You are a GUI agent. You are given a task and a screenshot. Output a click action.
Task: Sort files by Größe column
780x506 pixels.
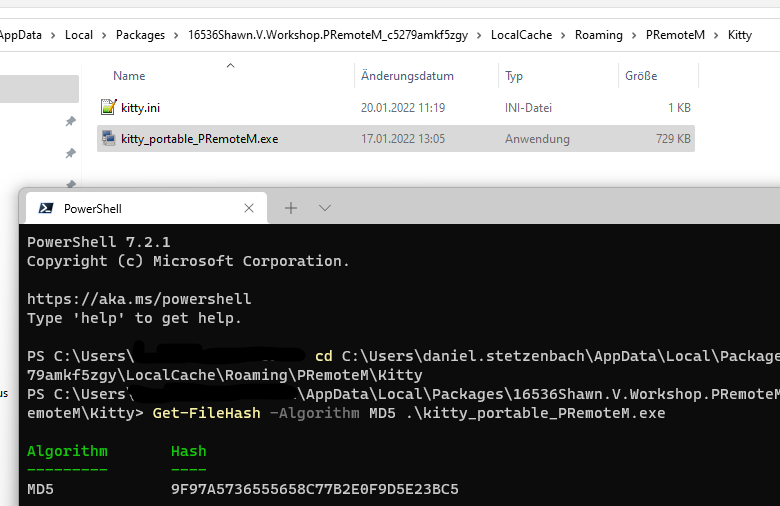pyautogui.click(x=641, y=76)
